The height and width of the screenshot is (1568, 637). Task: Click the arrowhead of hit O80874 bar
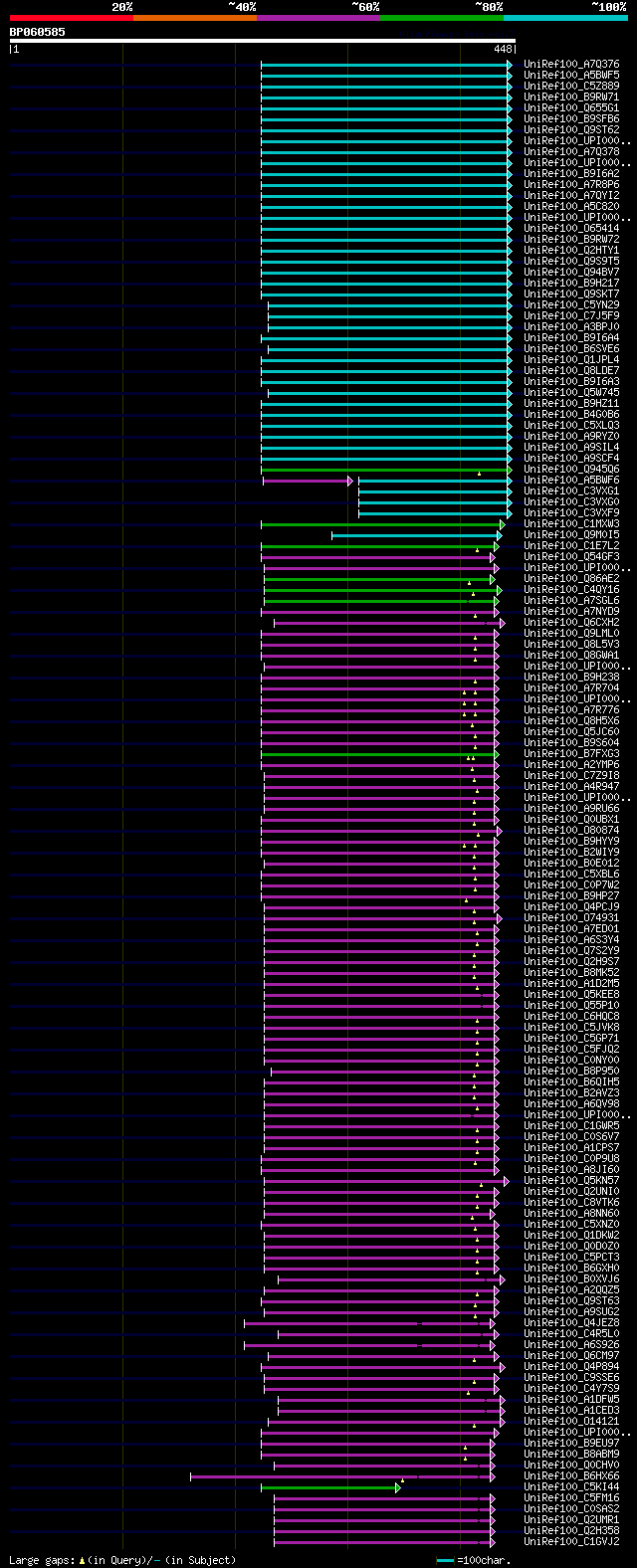click(500, 831)
